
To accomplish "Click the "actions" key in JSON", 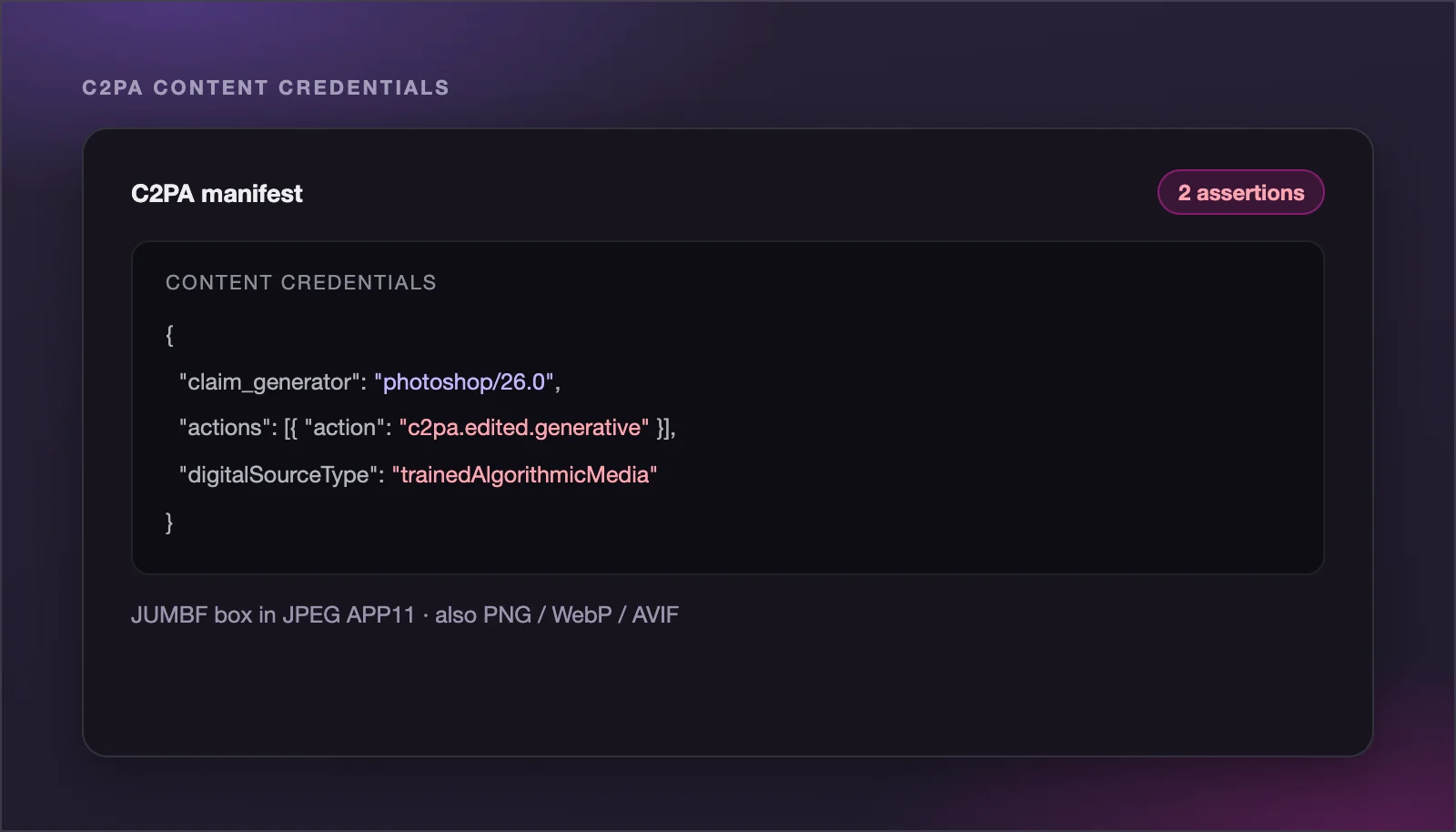I will (x=227, y=428).
